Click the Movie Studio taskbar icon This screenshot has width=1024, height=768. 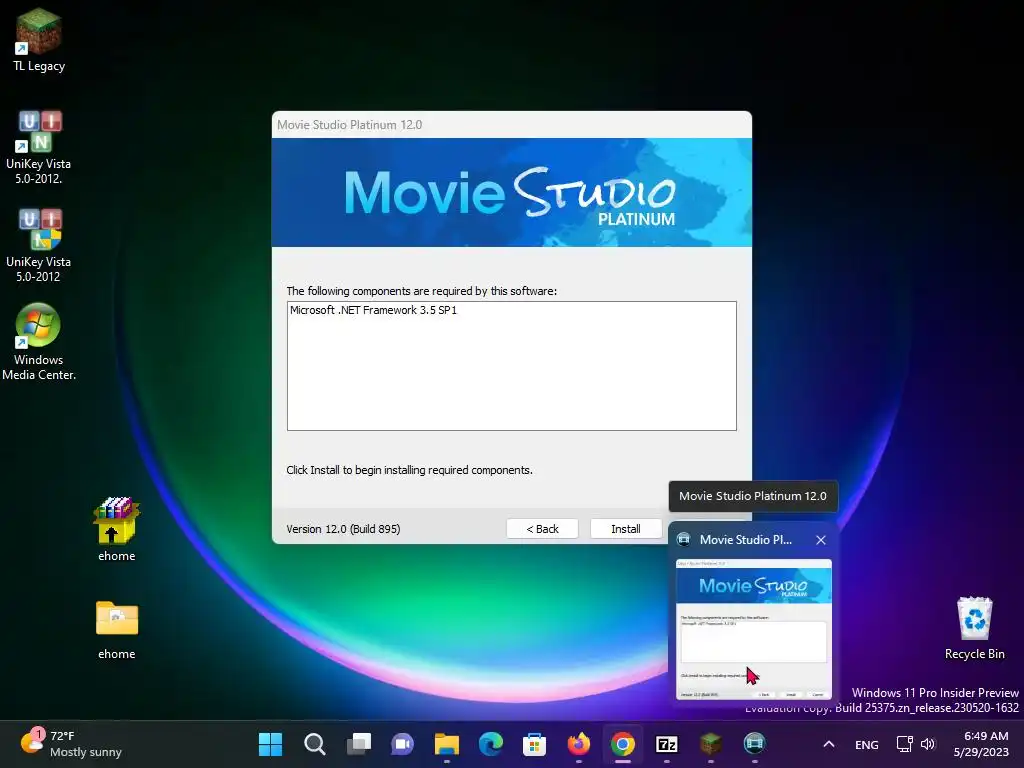tap(754, 744)
